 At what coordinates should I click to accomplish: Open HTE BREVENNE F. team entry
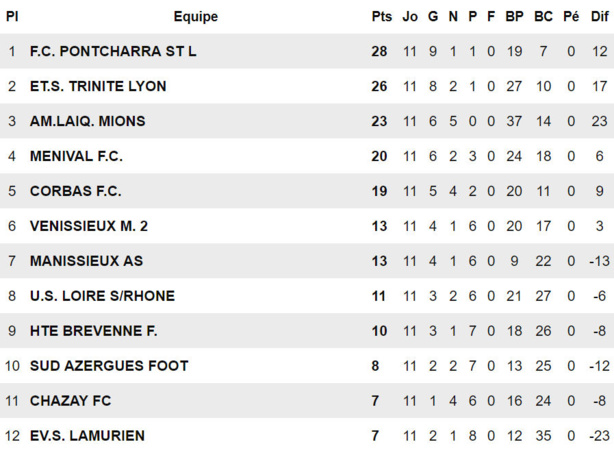tap(93, 331)
